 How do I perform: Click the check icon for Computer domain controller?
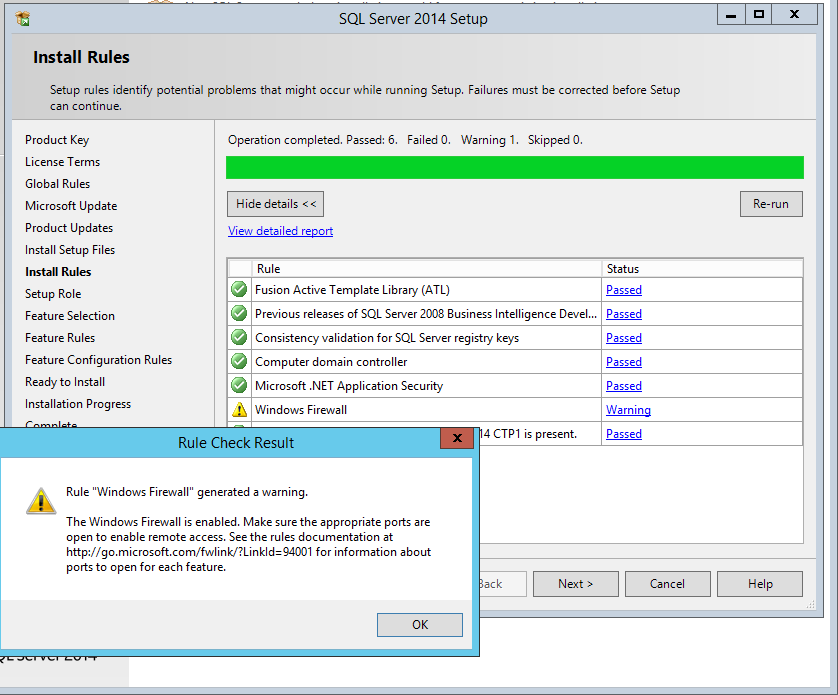(x=239, y=361)
